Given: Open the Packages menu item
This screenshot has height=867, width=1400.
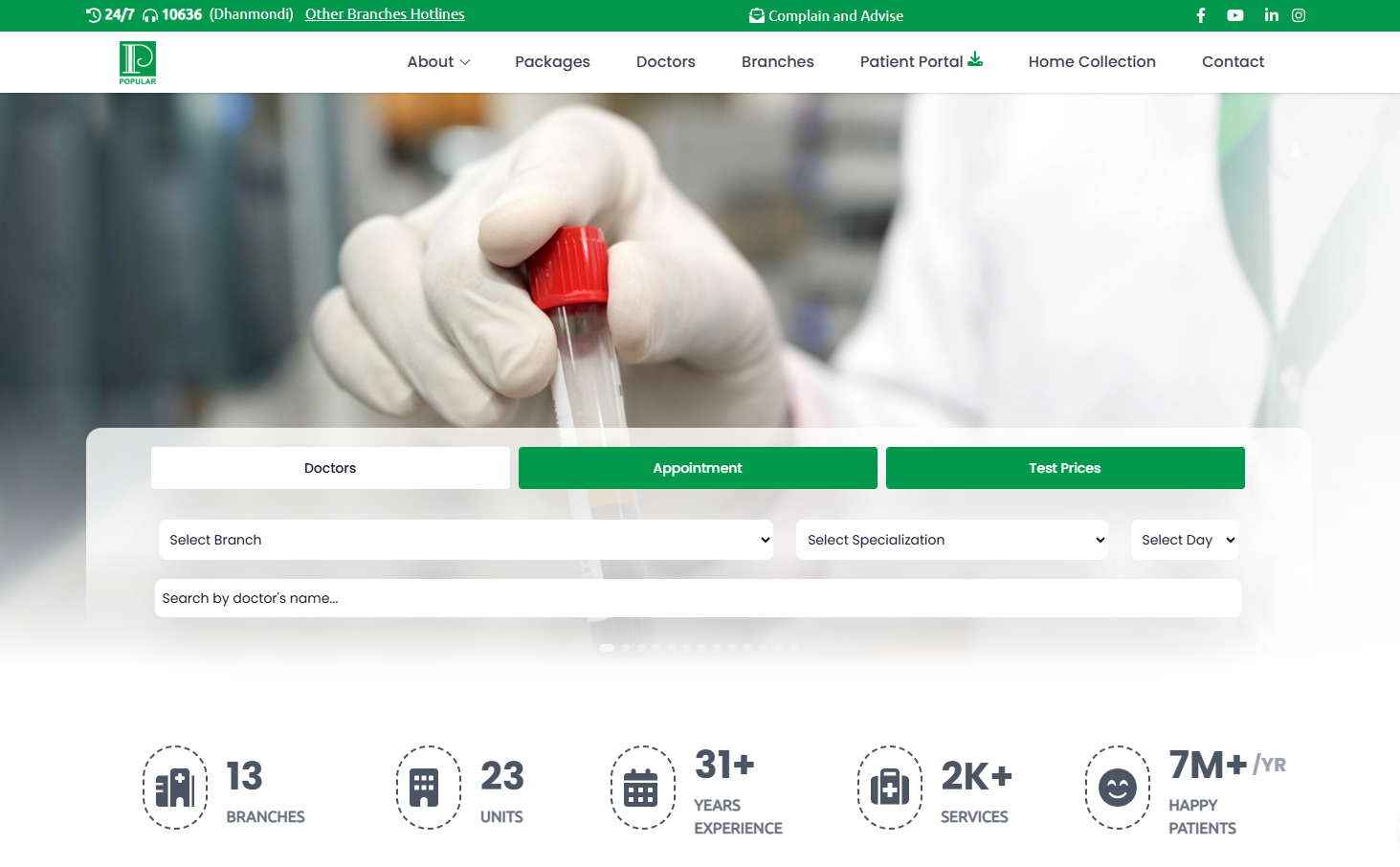Looking at the screenshot, I should point(552,62).
